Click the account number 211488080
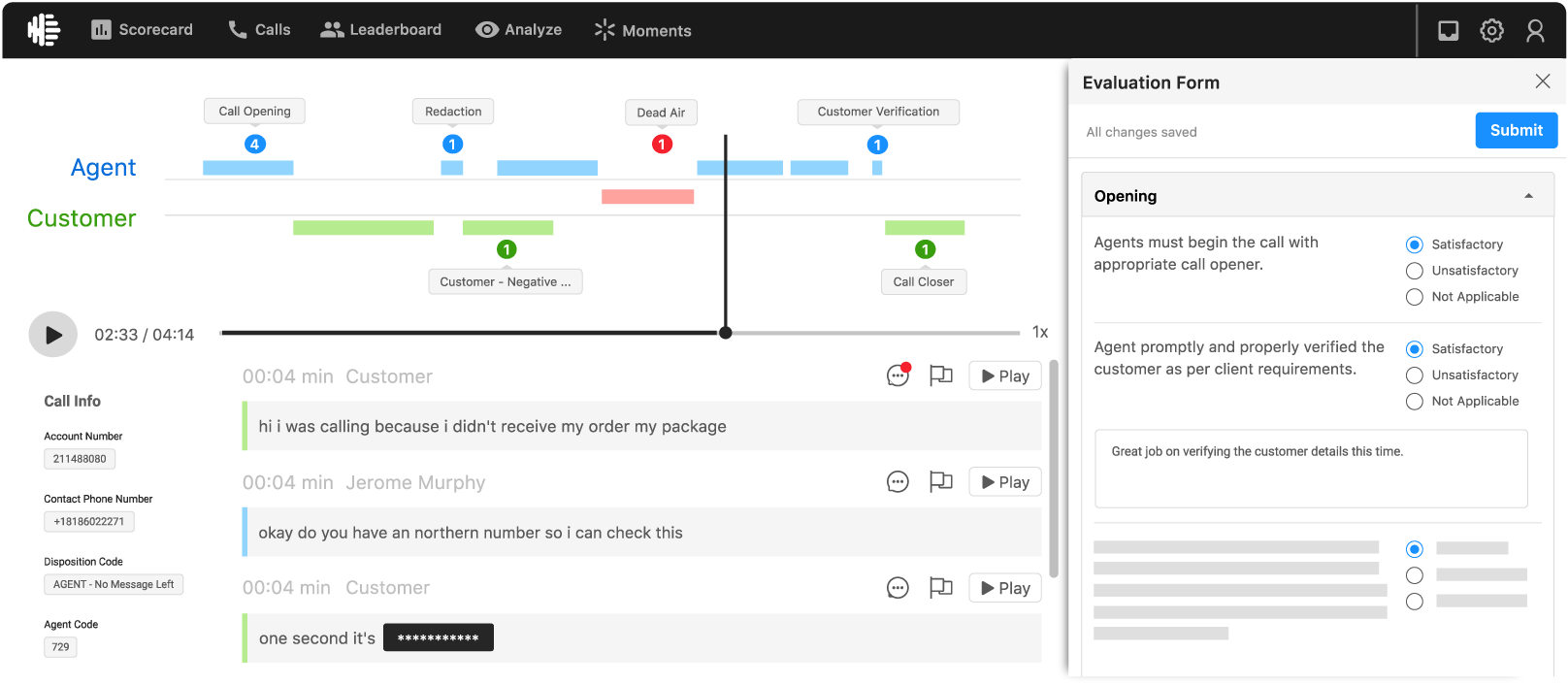The image size is (1568, 685). (x=80, y=459)
